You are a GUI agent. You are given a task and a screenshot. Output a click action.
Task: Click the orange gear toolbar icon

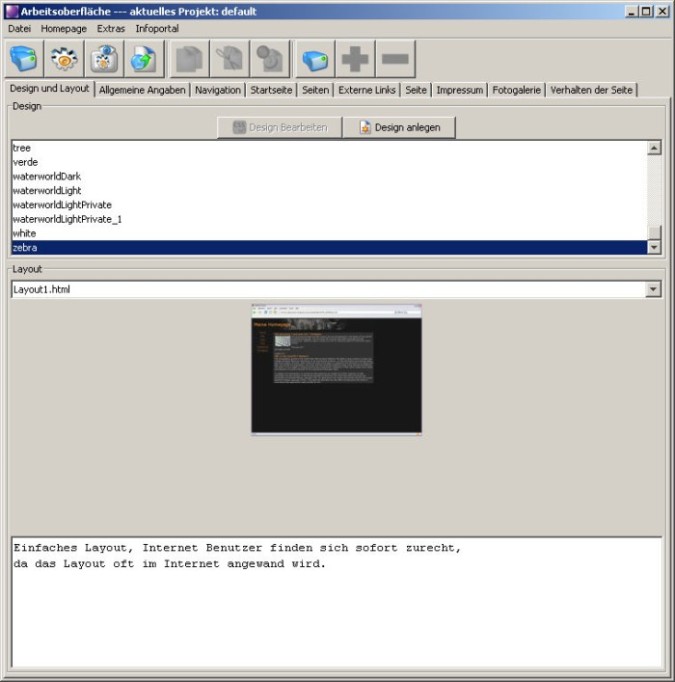(x=64, y=59)
